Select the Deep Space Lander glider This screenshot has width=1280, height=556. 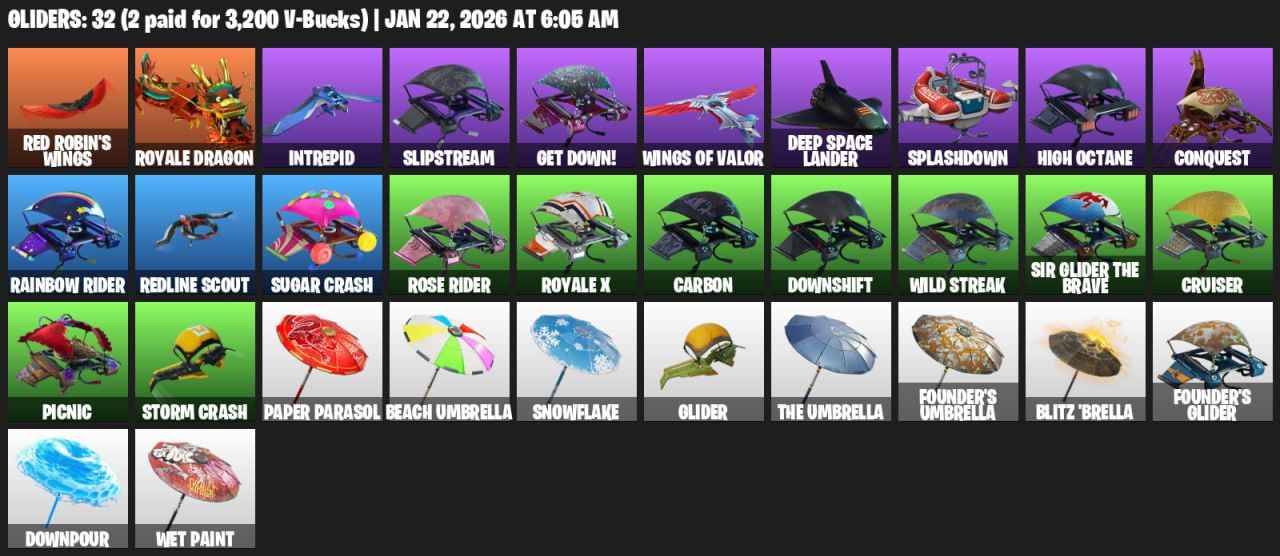831,108
